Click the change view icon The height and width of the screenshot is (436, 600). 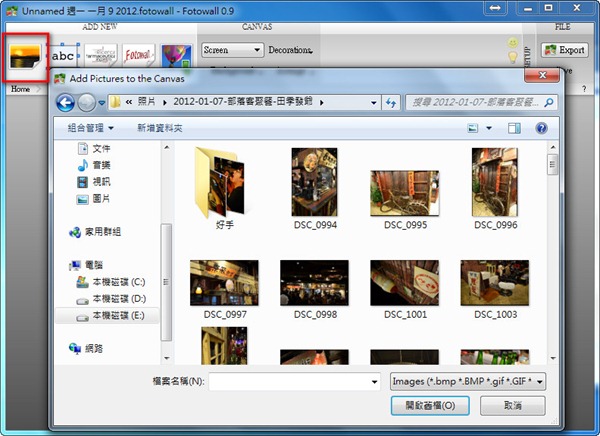[x=474, y=128]
